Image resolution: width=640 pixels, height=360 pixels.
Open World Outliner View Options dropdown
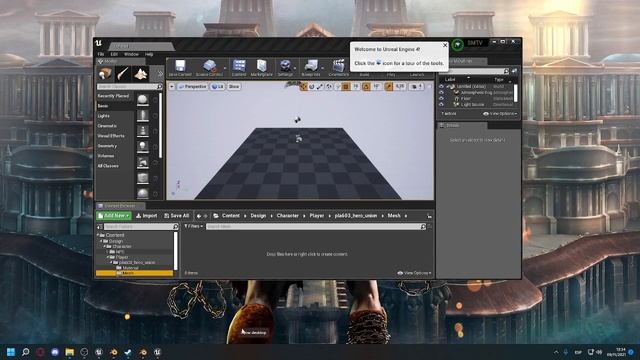[x=500, y=114]
